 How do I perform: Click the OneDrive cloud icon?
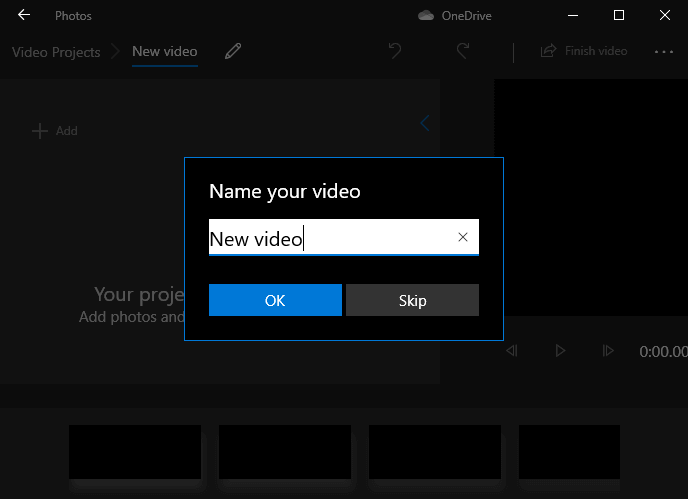pyautogui.click(x=426, y=16)
